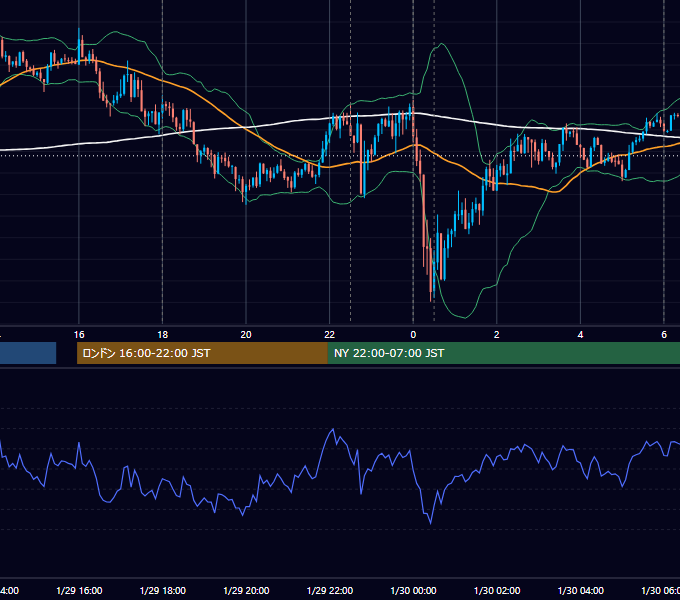Click hour label 18 on price chart axis

[x=163, y=335]
